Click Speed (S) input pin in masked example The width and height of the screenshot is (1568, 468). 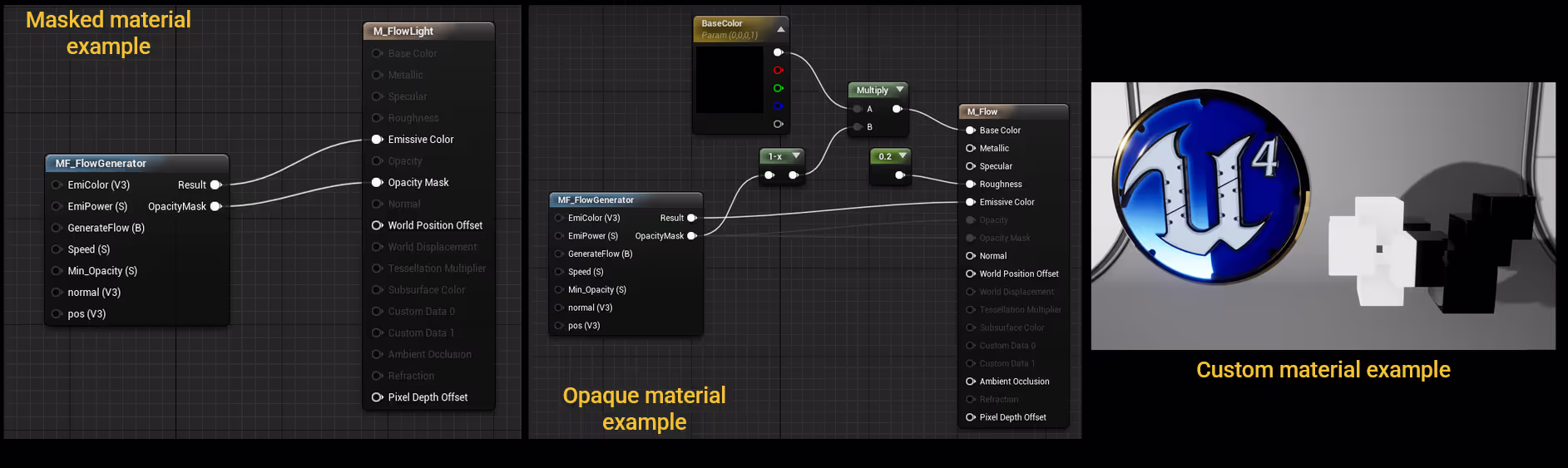pyautogui.click(x=57, y=249)
